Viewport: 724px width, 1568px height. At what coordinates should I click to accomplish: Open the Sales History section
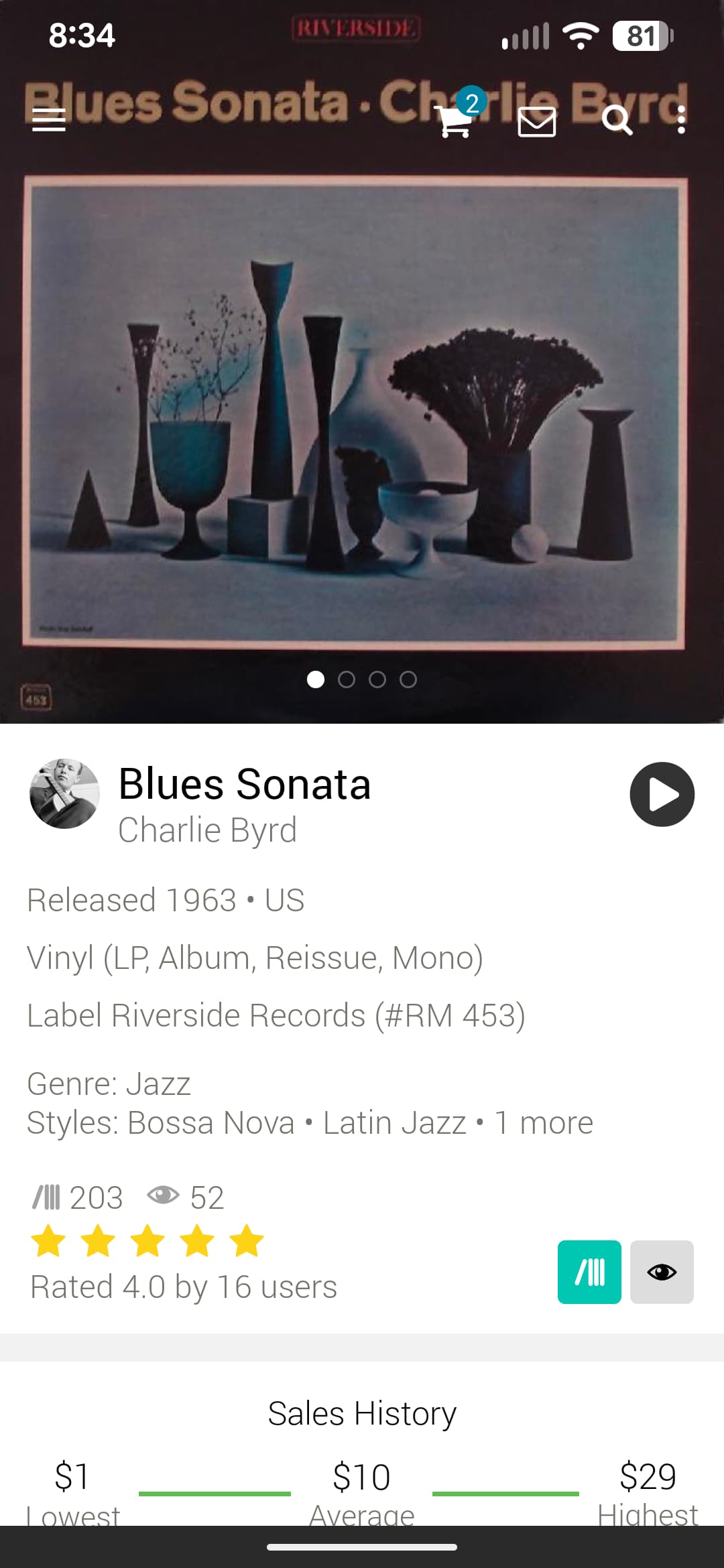coord(362,1413)
